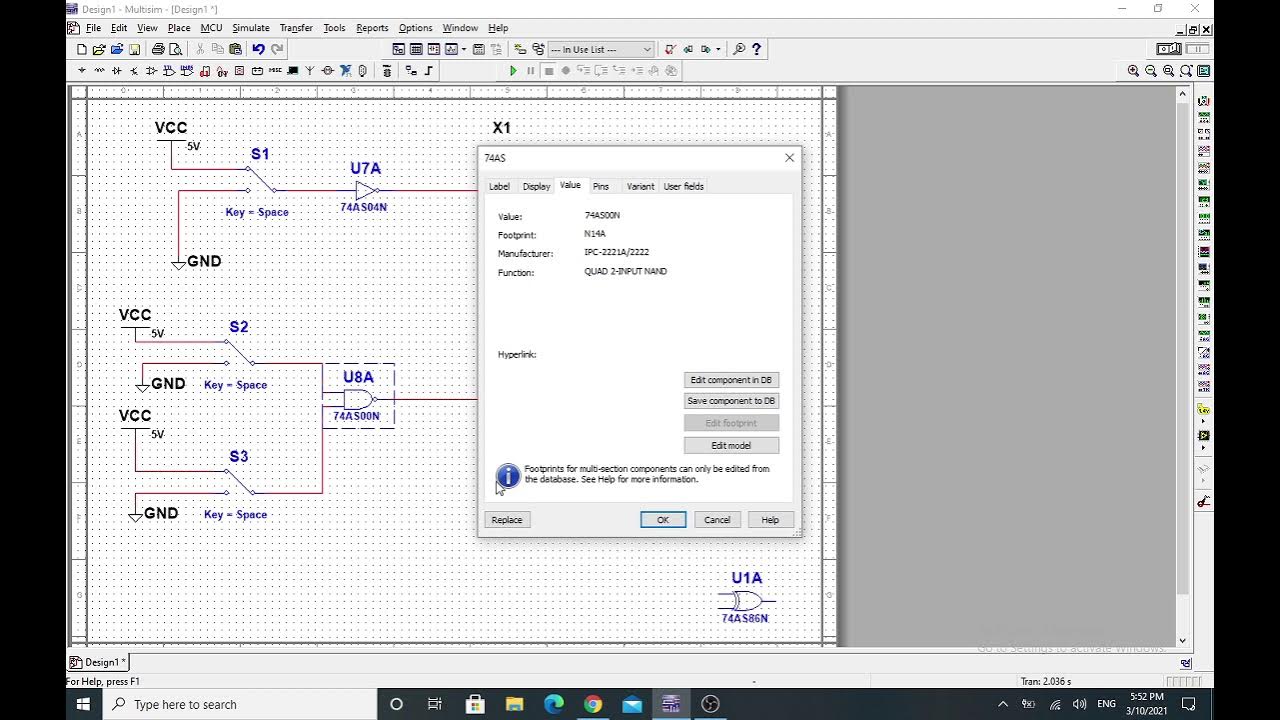
Task: Toggle the Spreadsheet View icon
Action: tap(416, 49)
